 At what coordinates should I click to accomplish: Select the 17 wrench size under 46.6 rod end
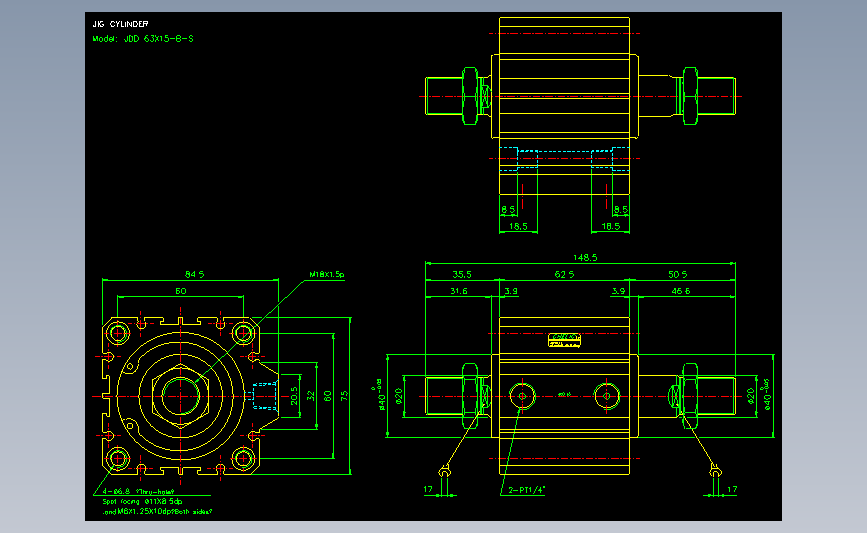pos(732,489)
